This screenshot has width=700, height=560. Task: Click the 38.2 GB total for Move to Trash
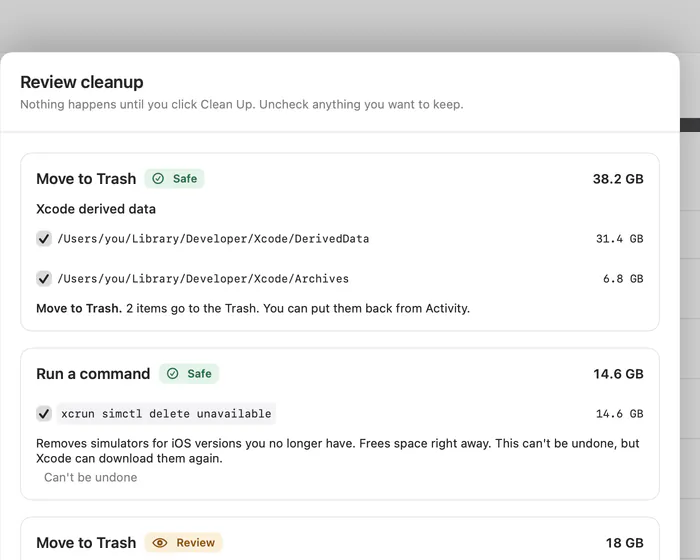[618, 179]
